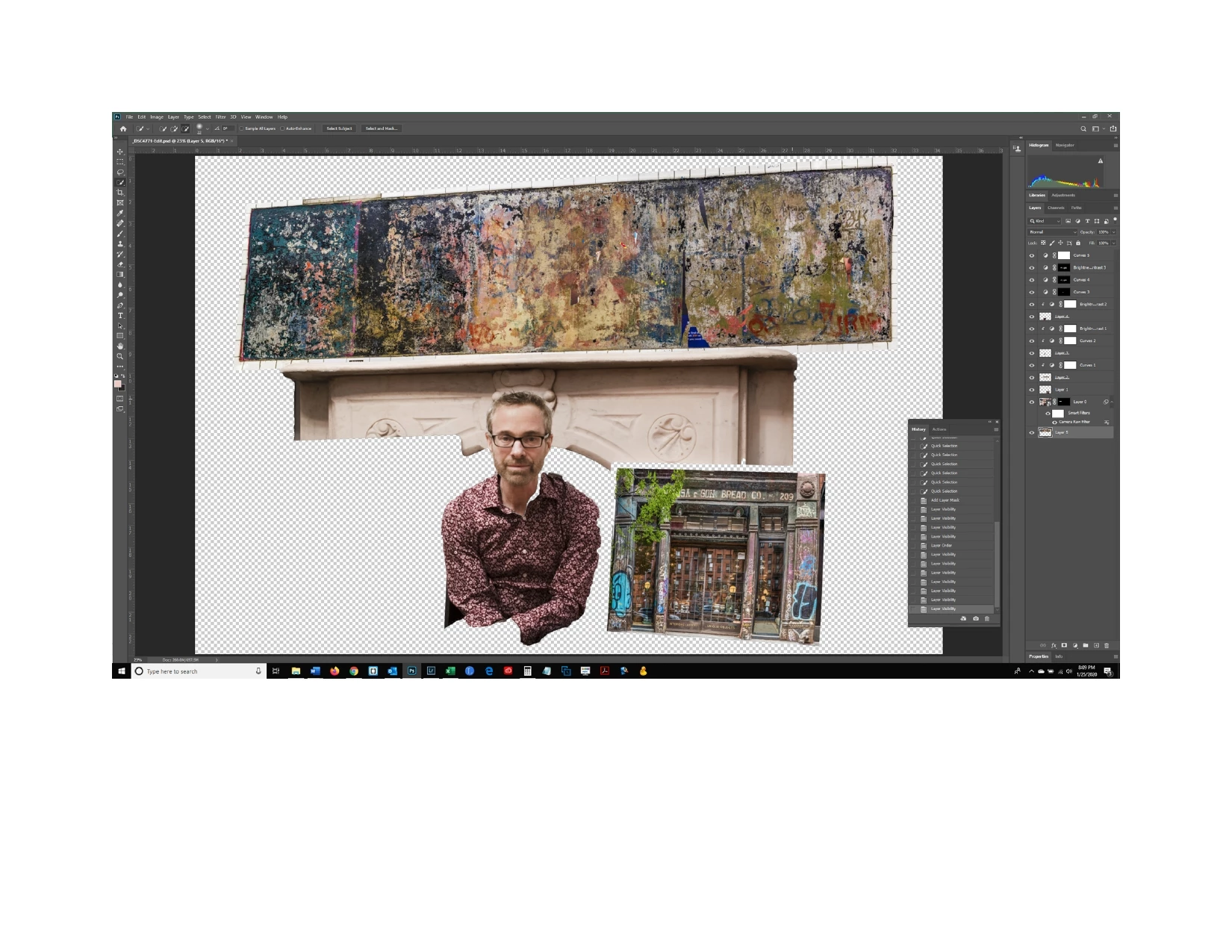Screen dimensions: 1232x952
Task: Click the Select and Mask button
Action: 382,128
